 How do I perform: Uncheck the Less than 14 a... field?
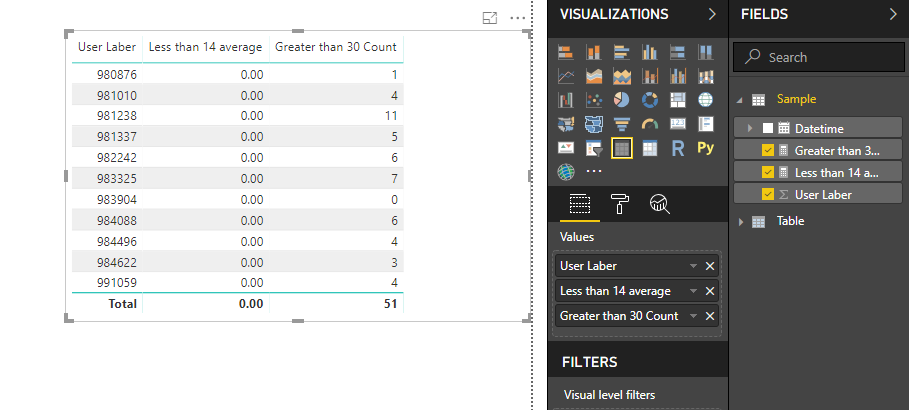coord(768,172)
